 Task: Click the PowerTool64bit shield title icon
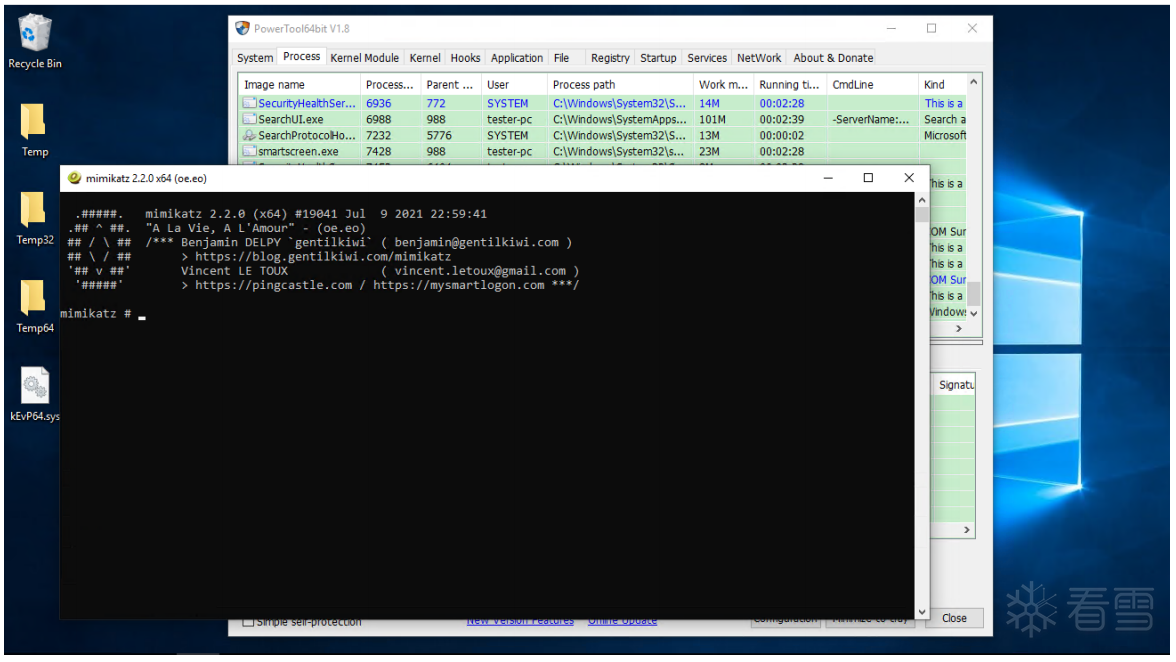coord(242,28)
